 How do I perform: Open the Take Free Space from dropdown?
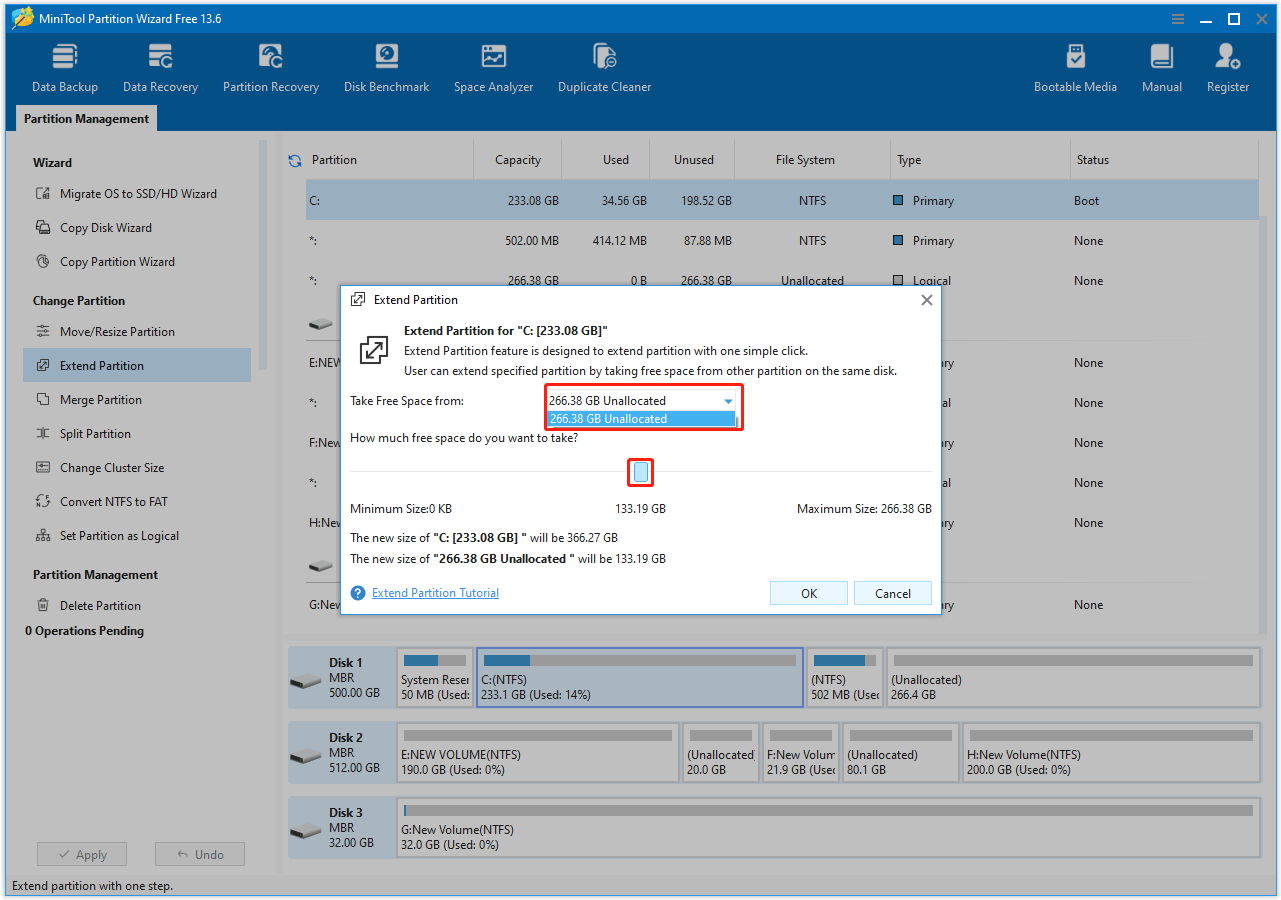point(641,400)
